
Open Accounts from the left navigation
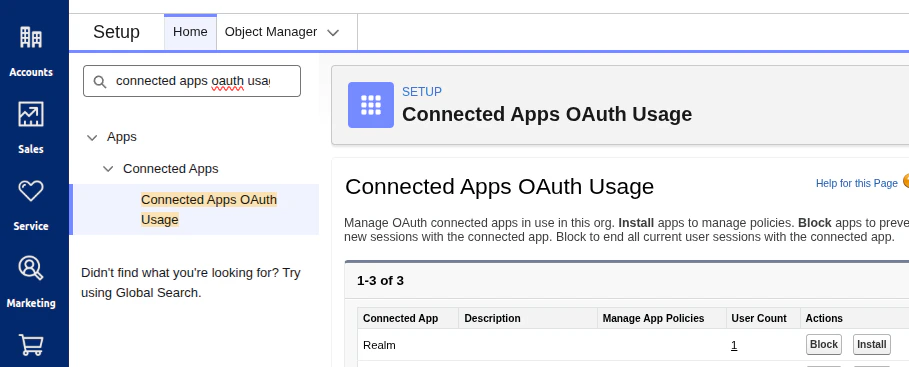(x=31, y=51)
